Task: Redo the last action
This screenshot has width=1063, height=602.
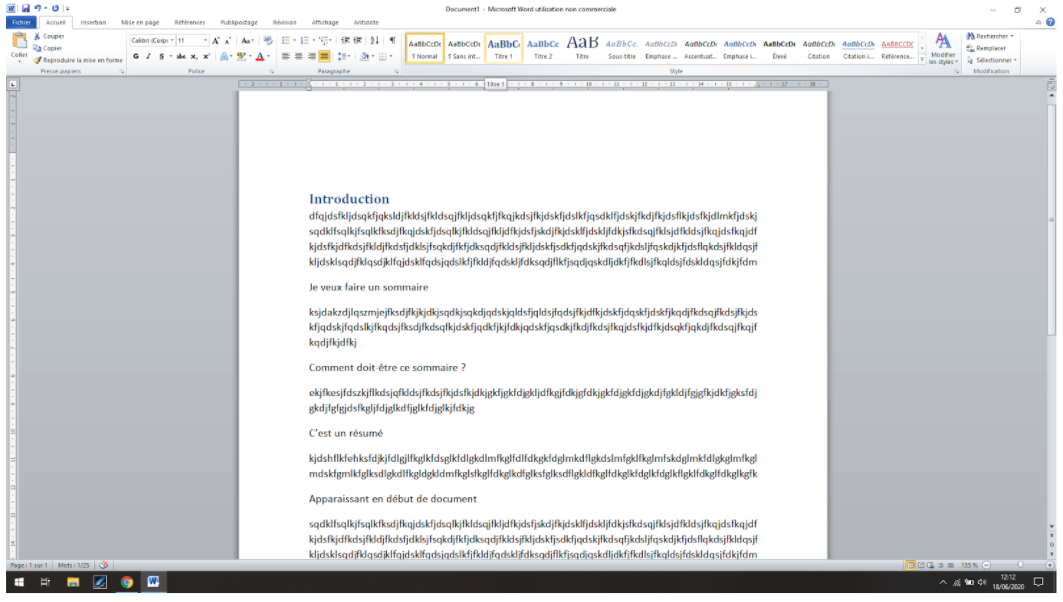Action: (x=56, y=9)
